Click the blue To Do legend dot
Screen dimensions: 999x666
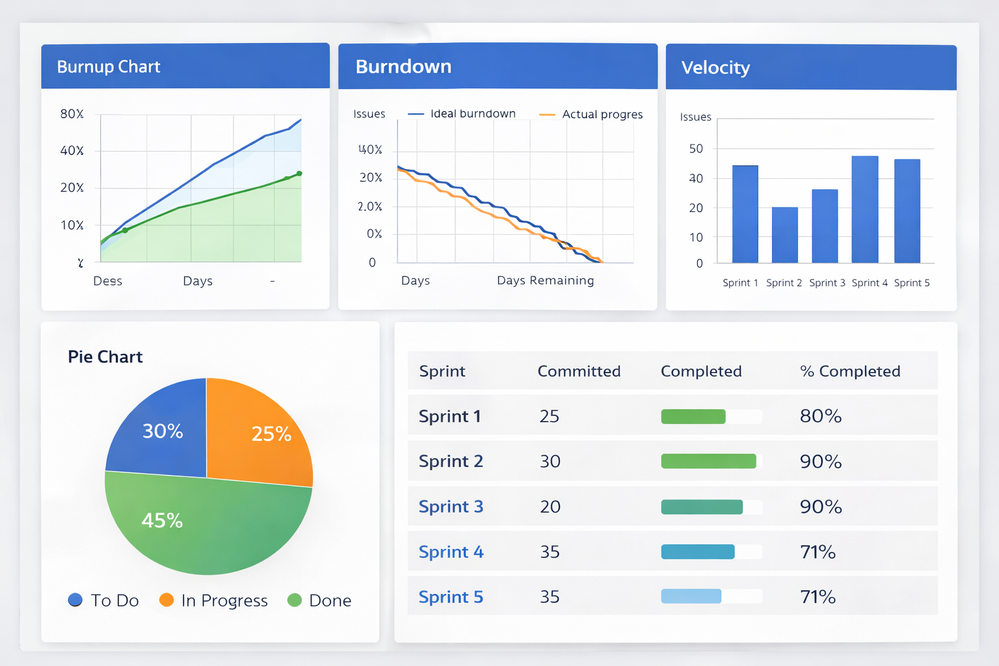pyautogui.click(x=75, y=600)
